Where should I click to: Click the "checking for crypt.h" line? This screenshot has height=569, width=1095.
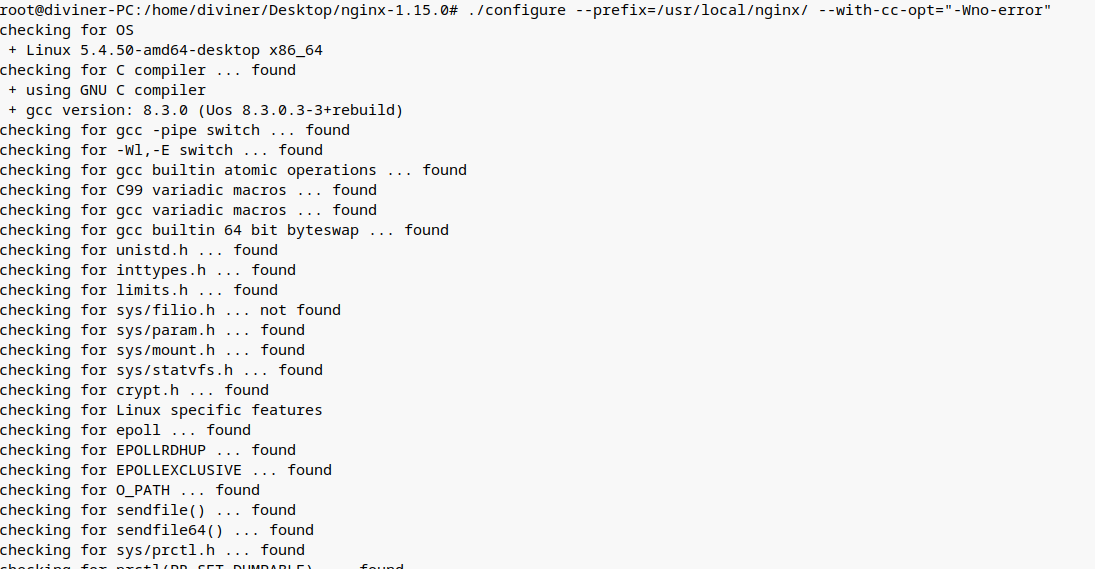(x=134, y=390)
